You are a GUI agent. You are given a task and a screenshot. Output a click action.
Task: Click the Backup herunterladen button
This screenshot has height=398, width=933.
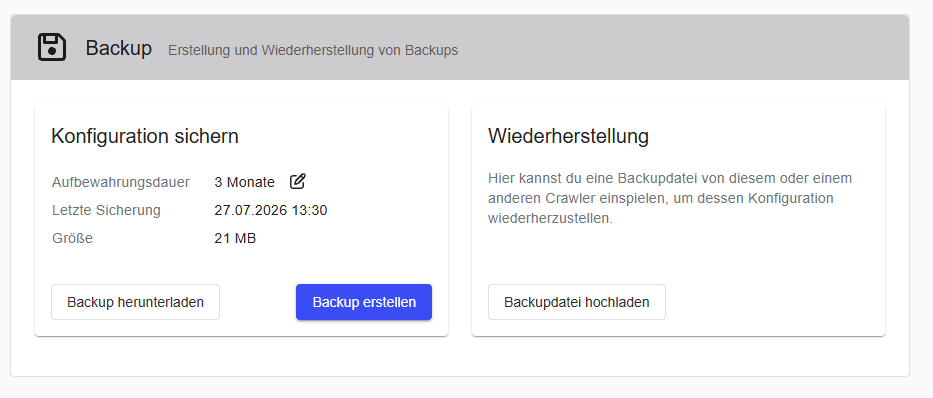pyautogui.click(x=135, y=302)
